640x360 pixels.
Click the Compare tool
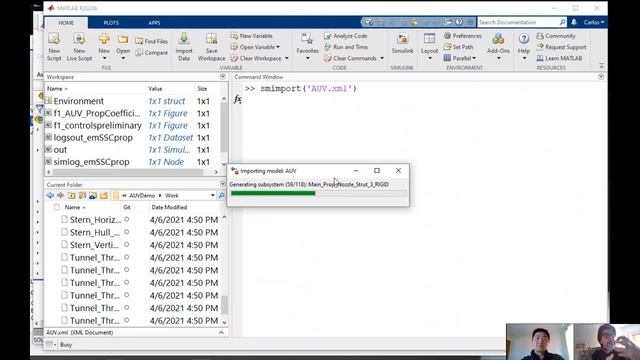click(151, 53)
